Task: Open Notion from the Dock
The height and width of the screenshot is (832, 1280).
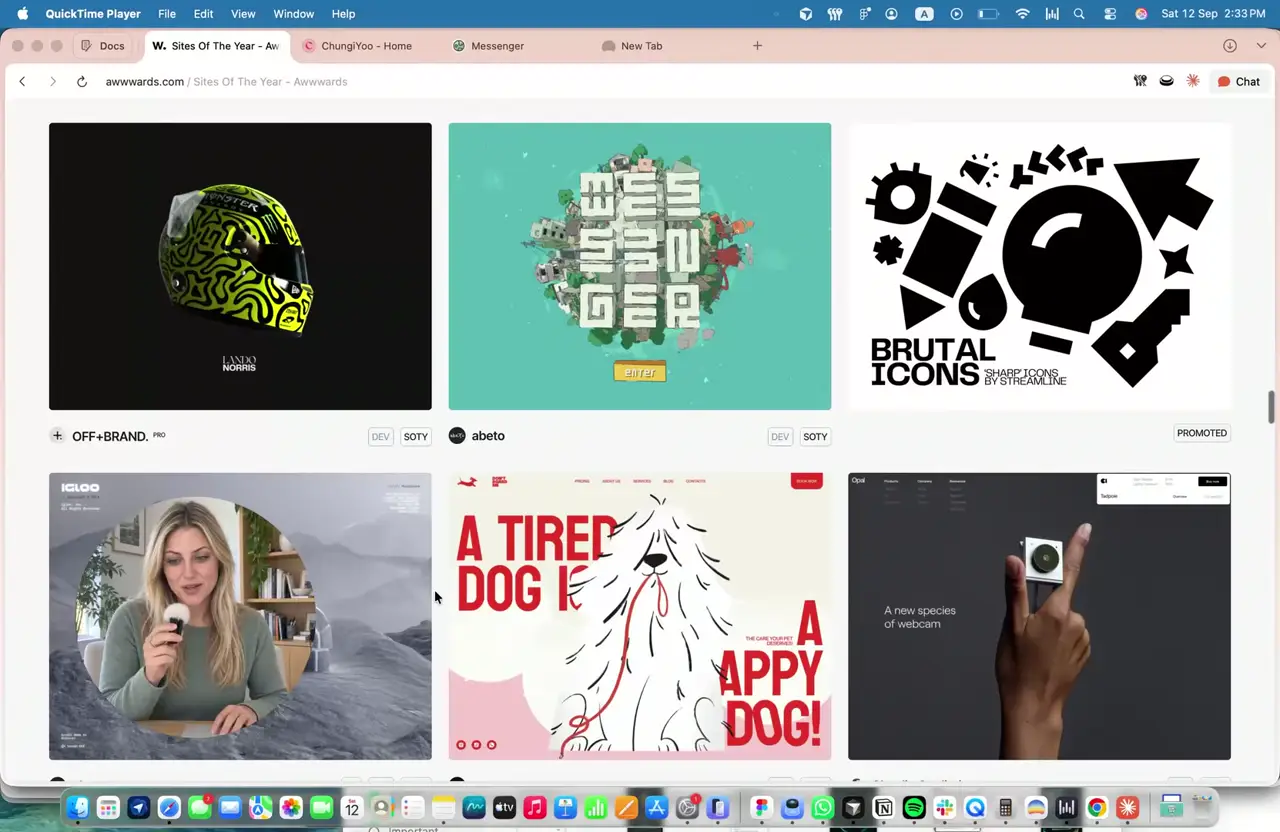Action: click(884, 807)
